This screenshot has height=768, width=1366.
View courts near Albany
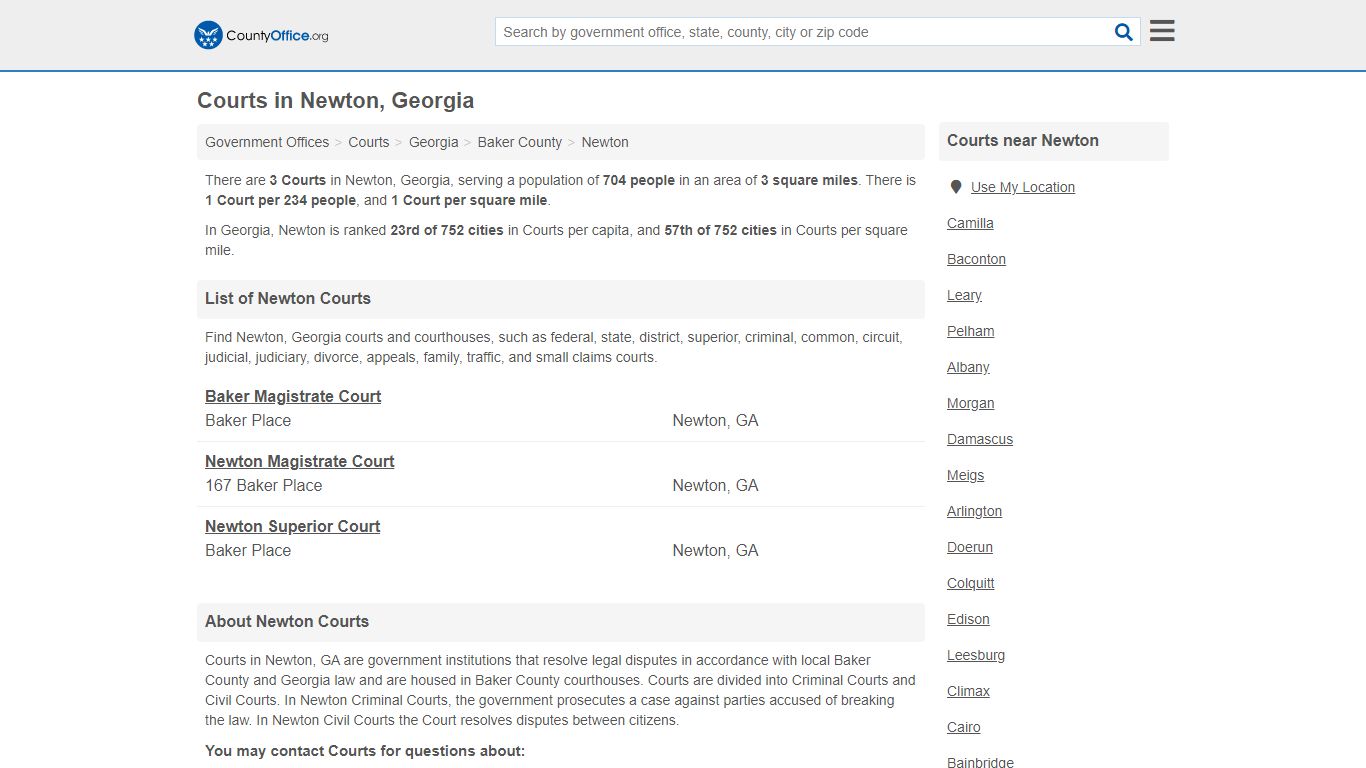(968, 367)
